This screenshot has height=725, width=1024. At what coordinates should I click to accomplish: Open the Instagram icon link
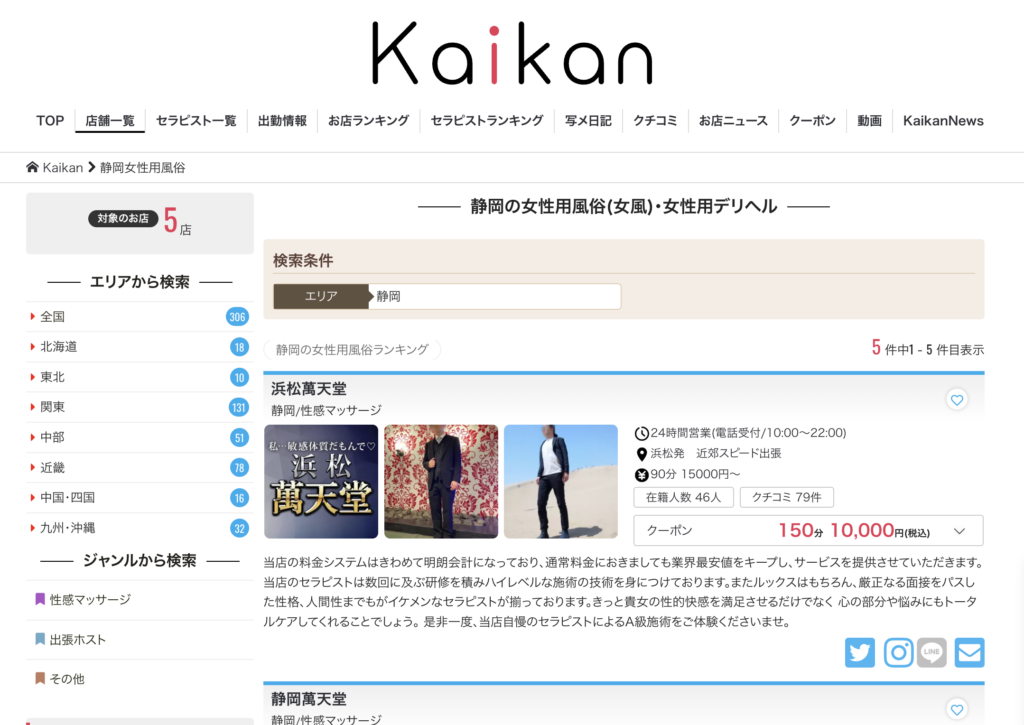coord(898,652)
